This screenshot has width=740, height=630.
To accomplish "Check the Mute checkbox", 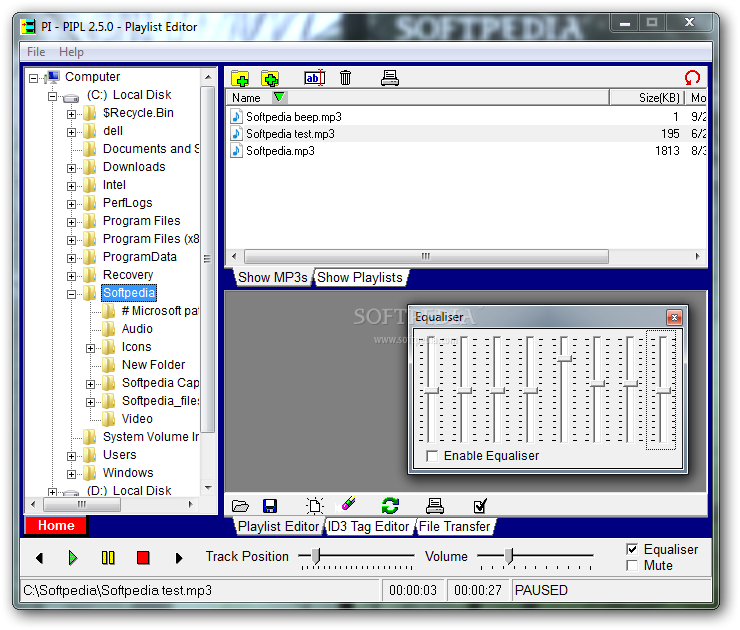I will coord(632,565).
